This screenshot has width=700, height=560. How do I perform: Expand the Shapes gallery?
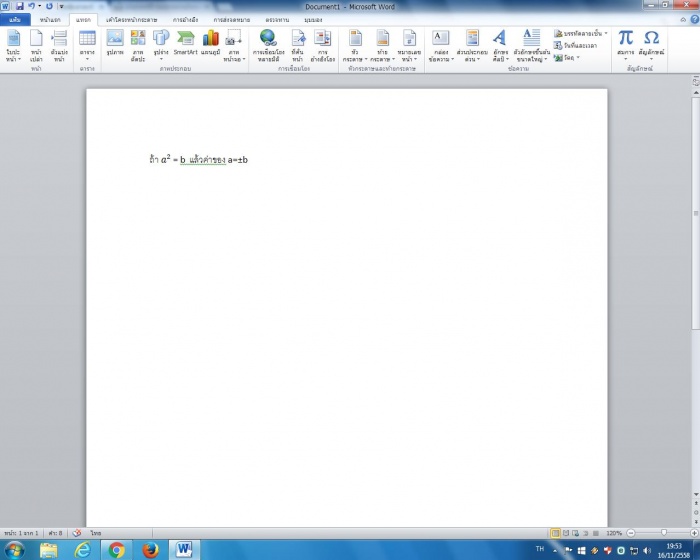pyautogui.click(x=161, y=43)
